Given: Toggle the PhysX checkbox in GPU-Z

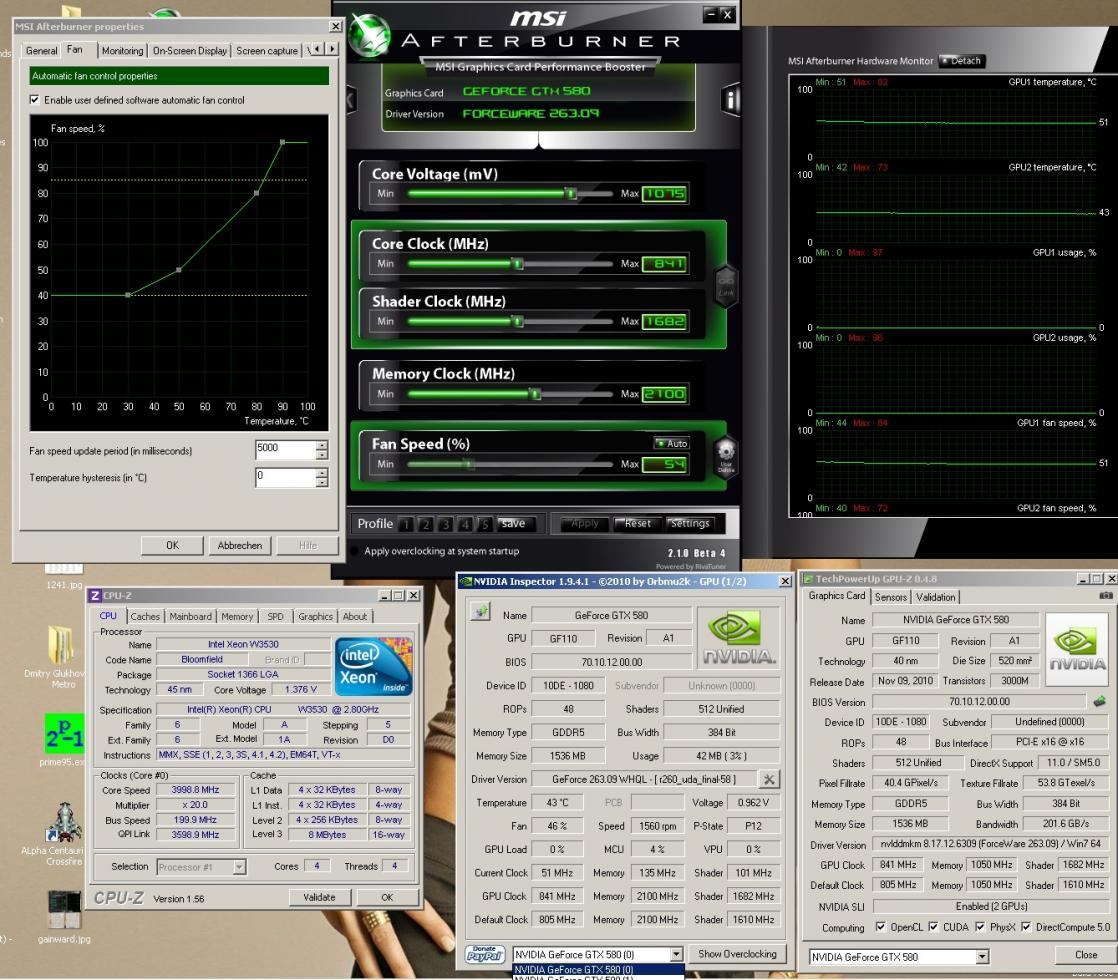Looking at the screenshot, I should (980, 927).
